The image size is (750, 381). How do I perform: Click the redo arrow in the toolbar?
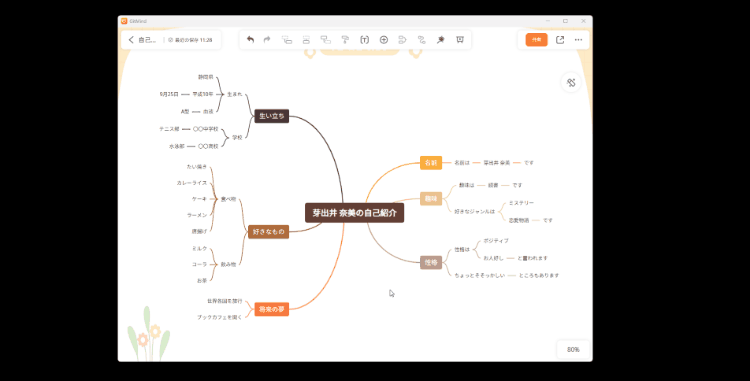pyautogui.click(x=267, y=40)
